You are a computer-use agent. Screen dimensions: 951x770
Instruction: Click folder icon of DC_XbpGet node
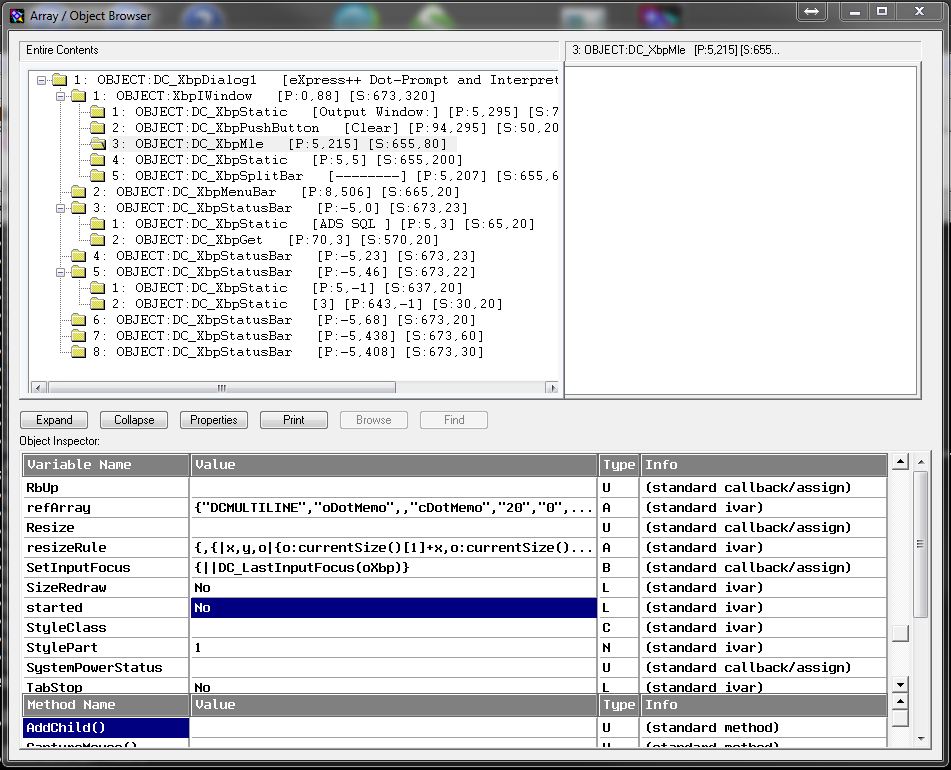97,240
